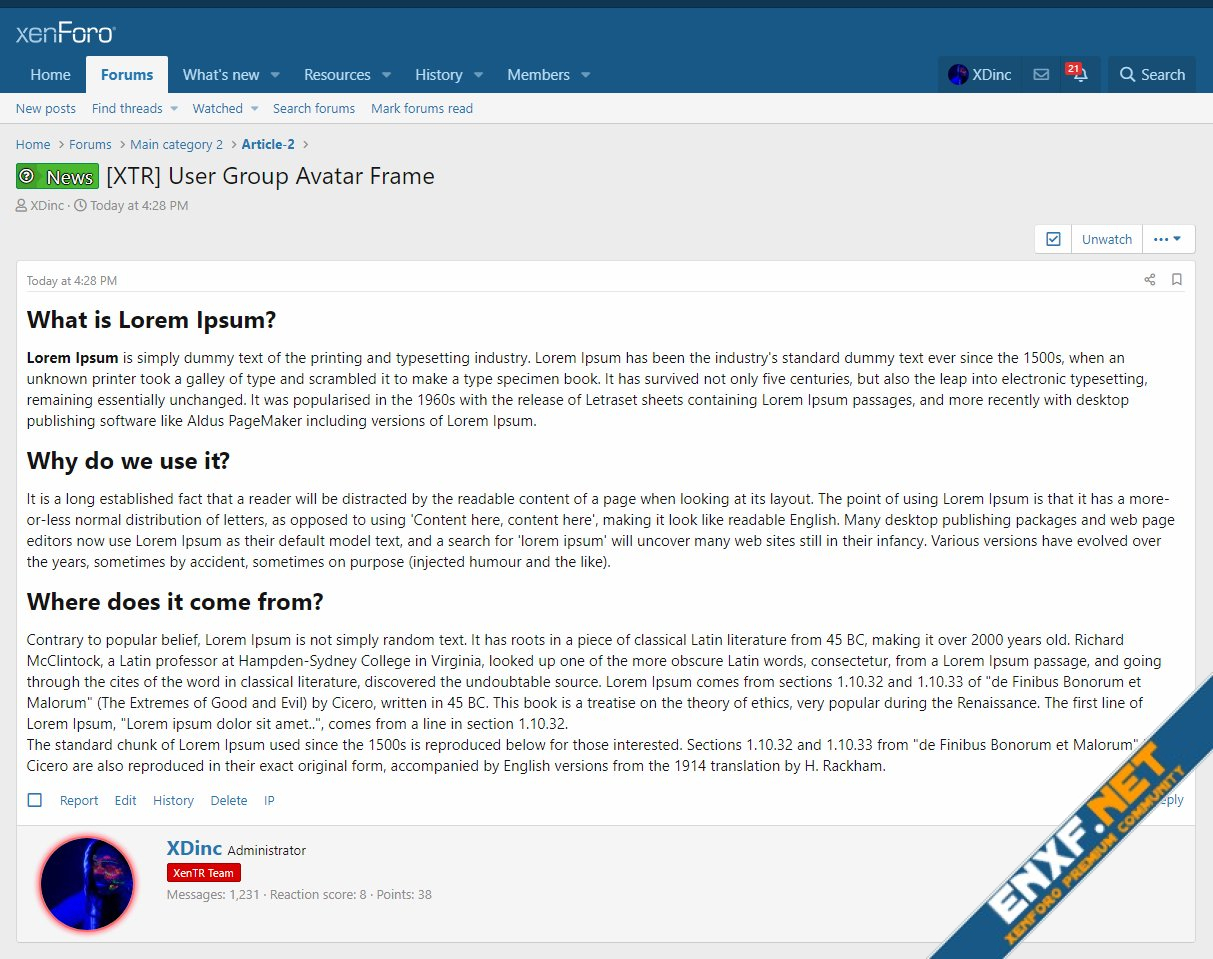
Task: Open Search with the magnifier button
Action: tap(1152, 75)
